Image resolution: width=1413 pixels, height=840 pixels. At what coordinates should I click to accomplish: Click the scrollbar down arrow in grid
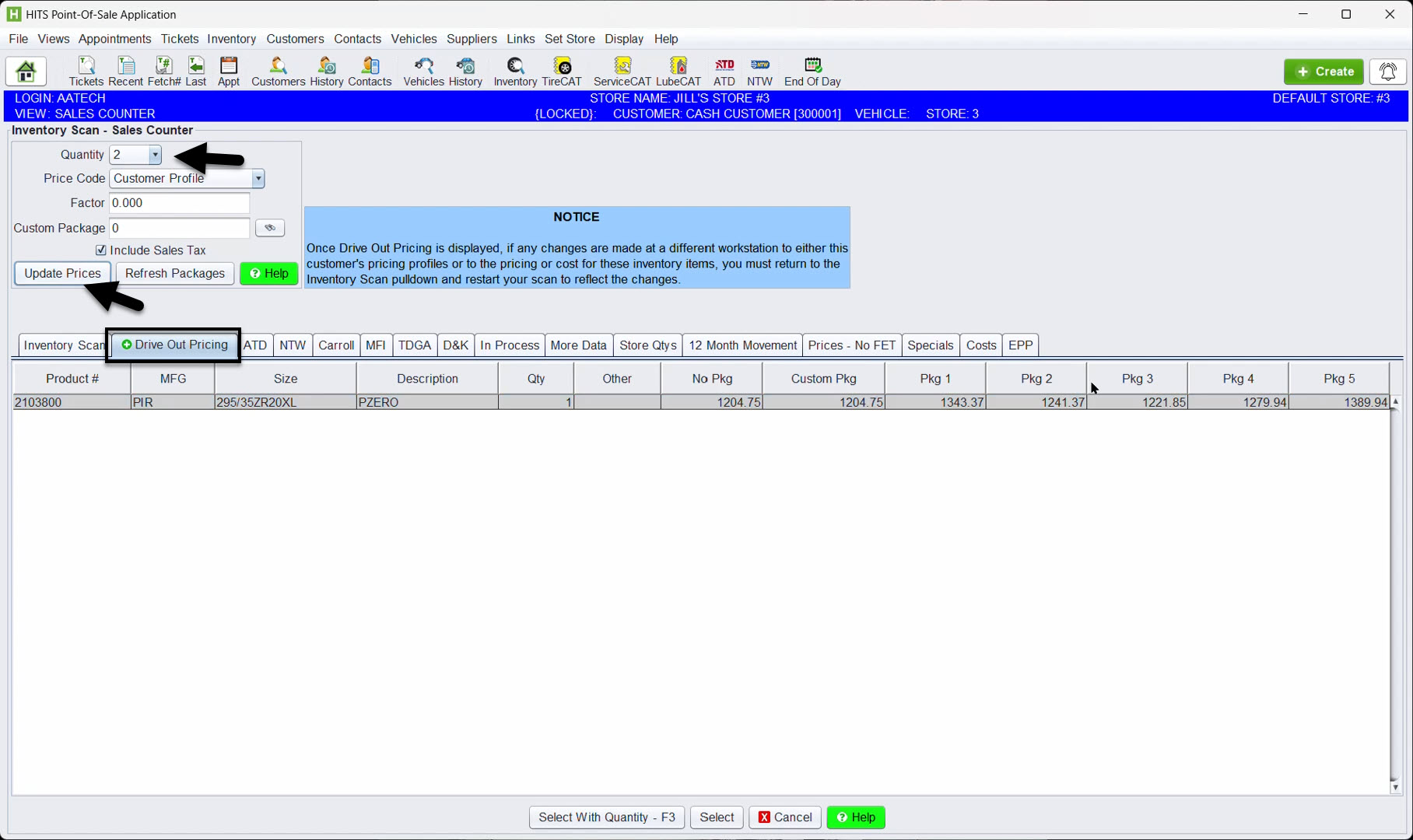1395,787
